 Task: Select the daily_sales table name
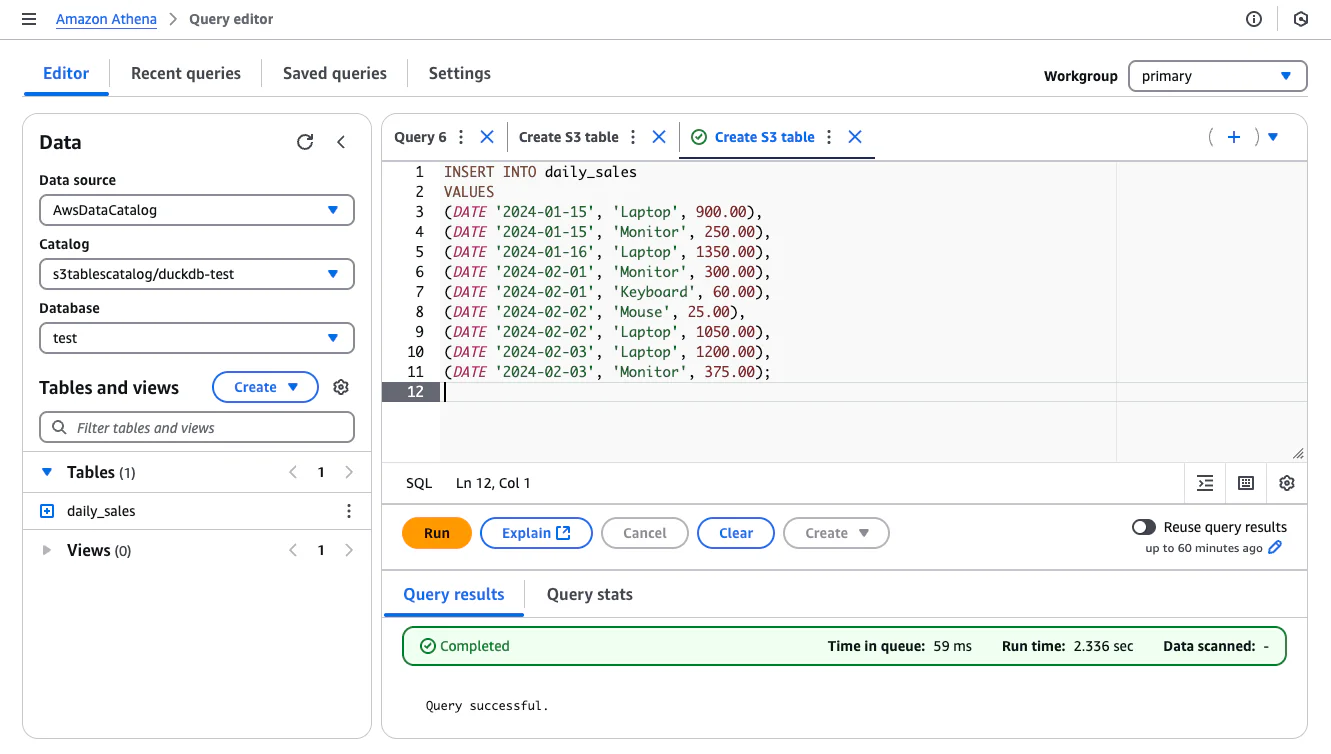101,511
